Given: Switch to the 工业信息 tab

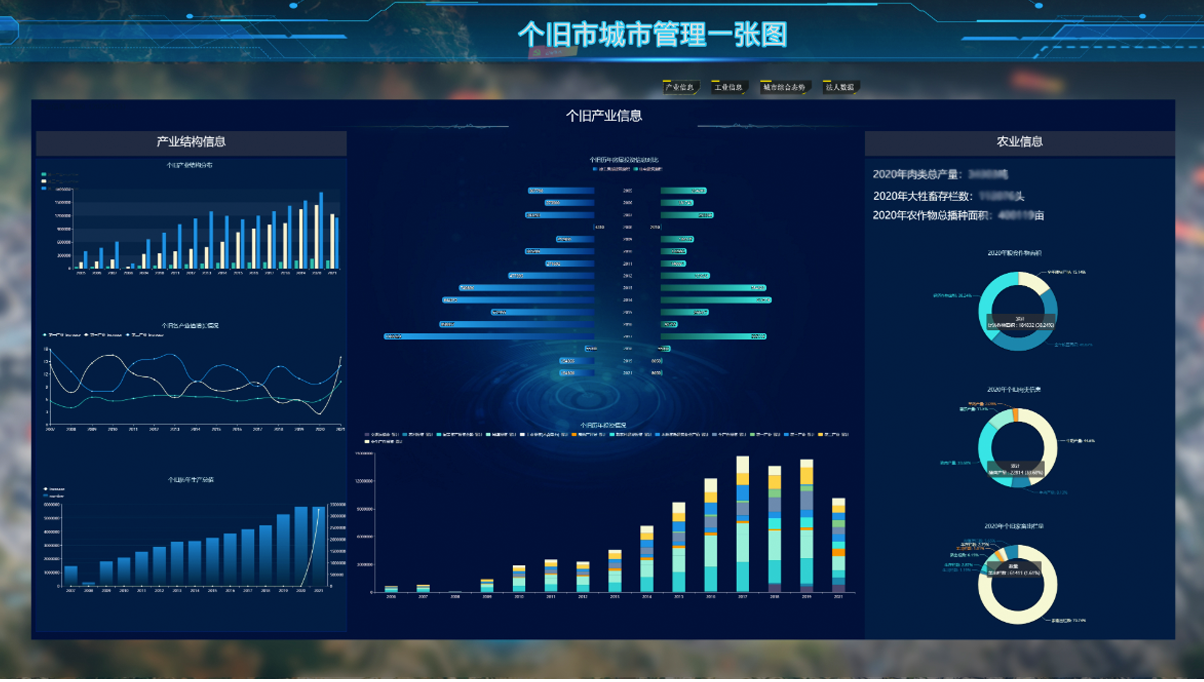Looking at the screenshot, I should [x=730, y=88].
